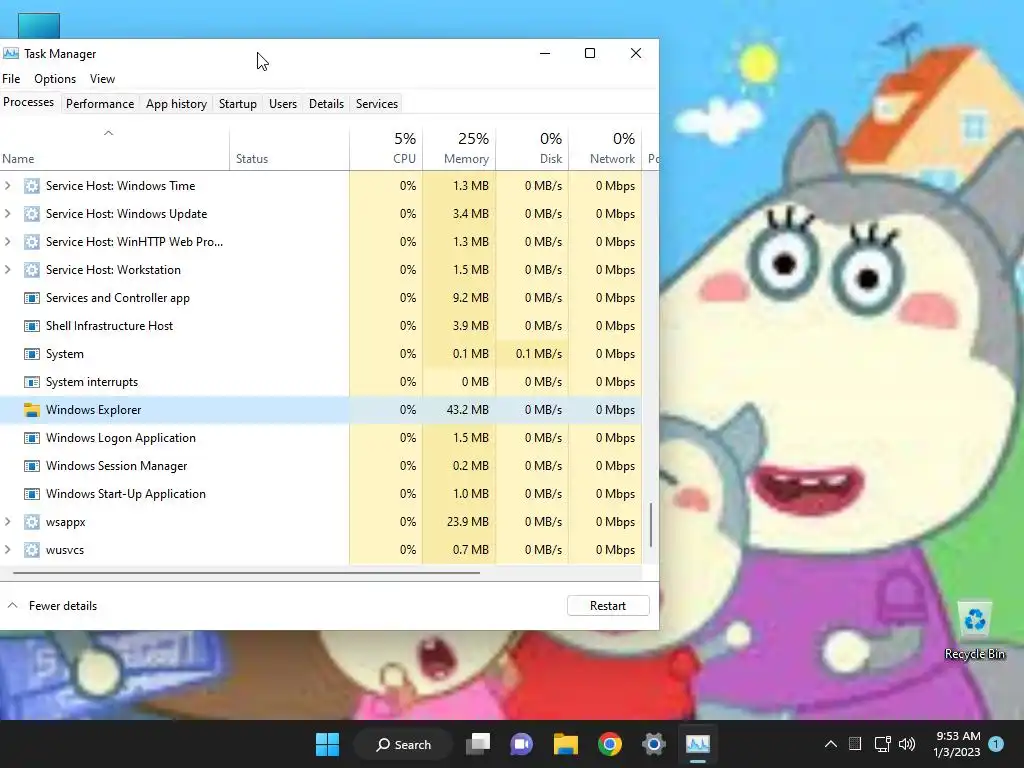Open the notification badge in the taskbar
Screen dimensions: 1024x768
[x=996, y=744]
